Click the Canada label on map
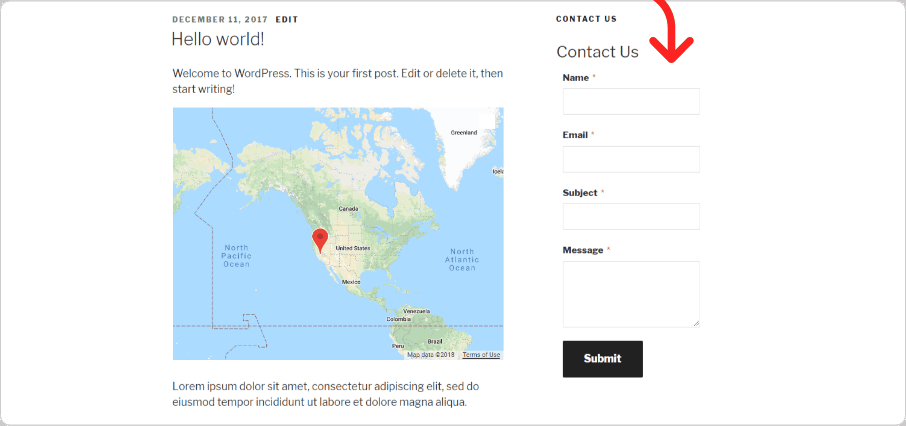This screenshot has height=426, width=906. (348, 208)
